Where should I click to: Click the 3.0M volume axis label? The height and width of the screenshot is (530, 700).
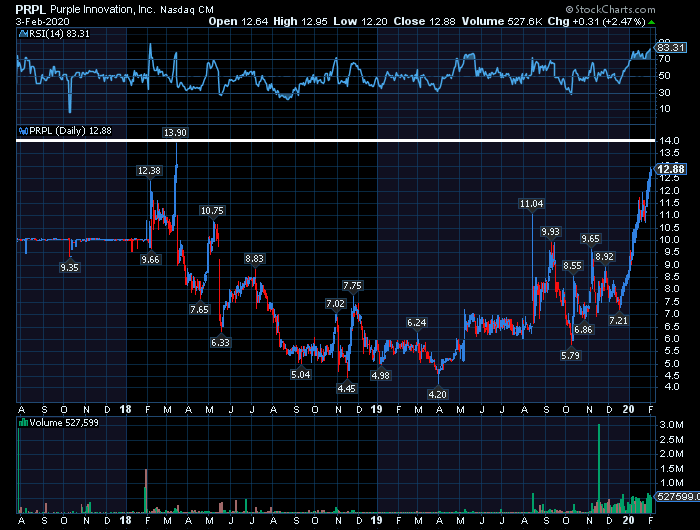(x=671, y=425)
